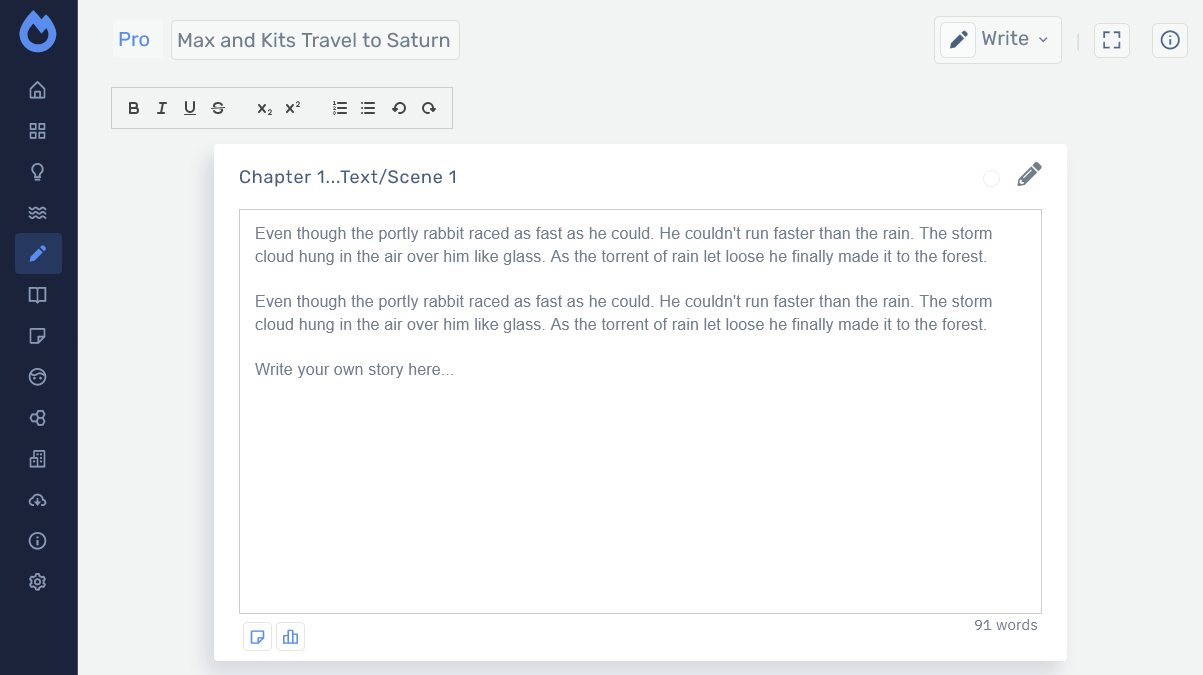
Task: Click the Pro badge
Action: (x=134, y=40)
